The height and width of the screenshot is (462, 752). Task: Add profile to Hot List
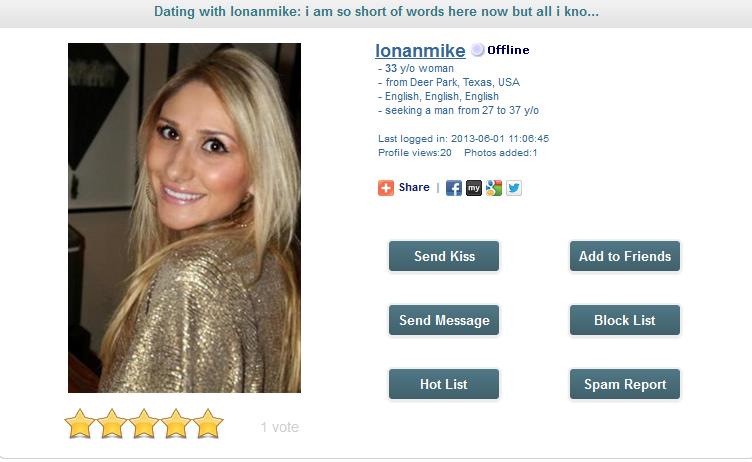pyautogui.click(x=444, y=384)
